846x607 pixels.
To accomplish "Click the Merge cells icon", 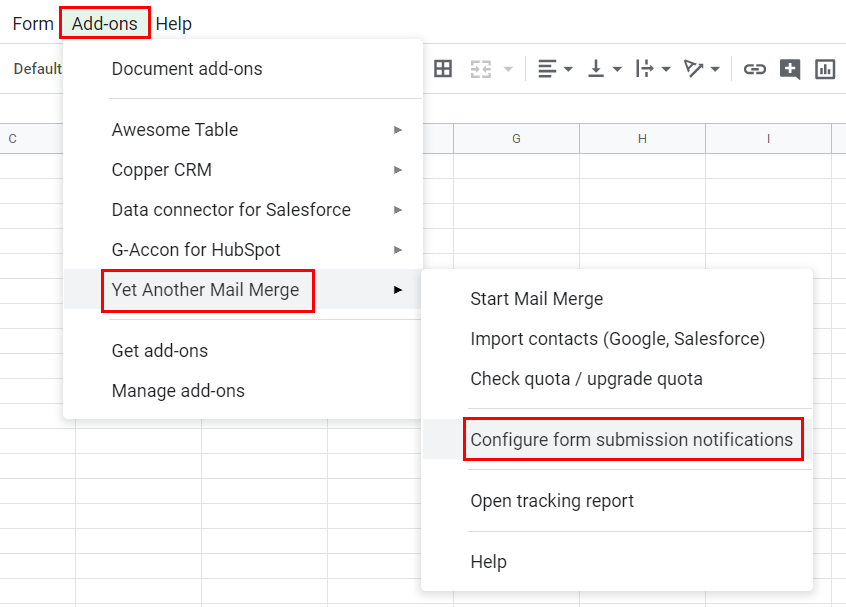I will pos(481,69).
